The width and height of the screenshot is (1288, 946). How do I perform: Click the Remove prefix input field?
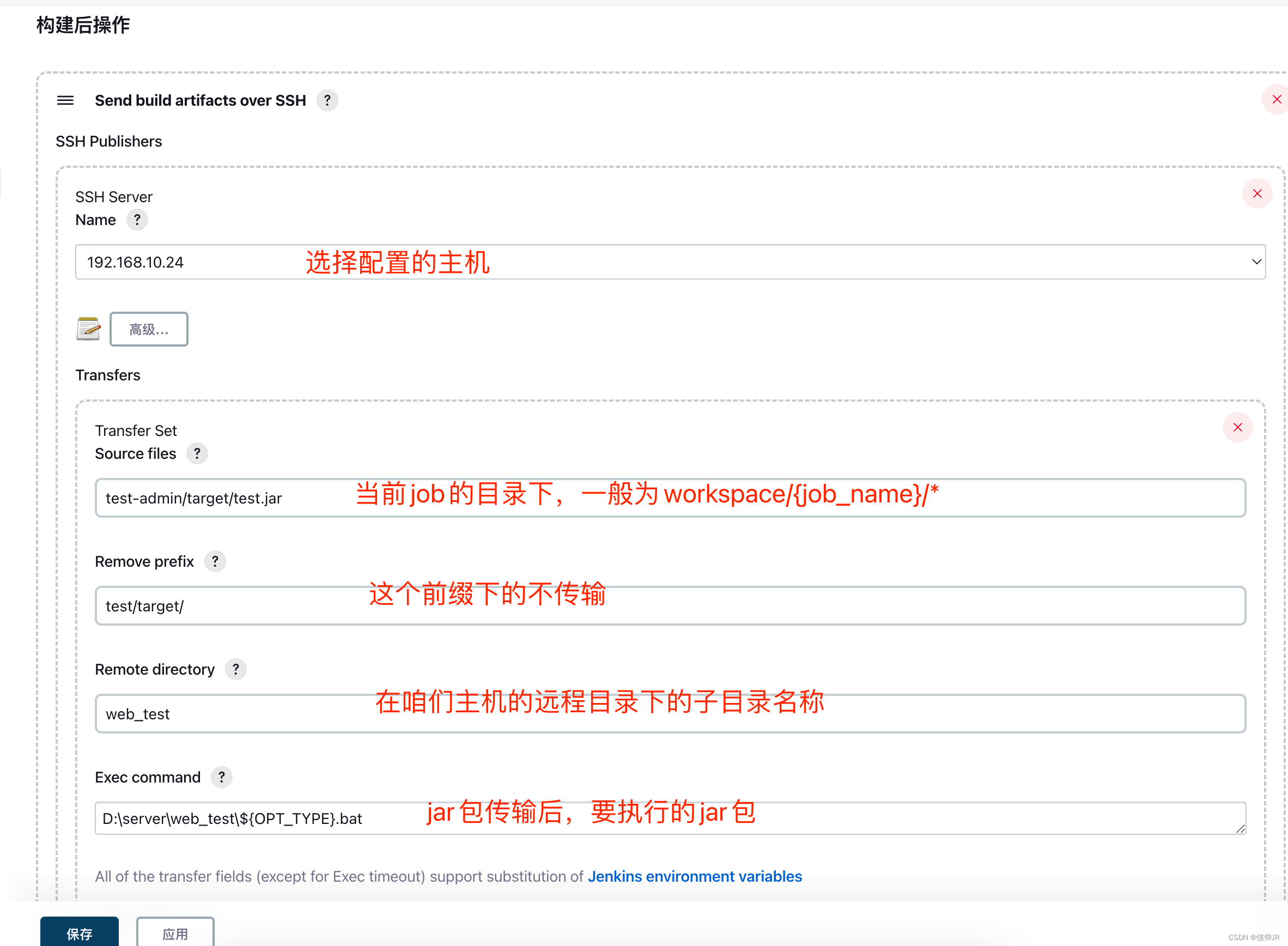[x=670, y=606]
